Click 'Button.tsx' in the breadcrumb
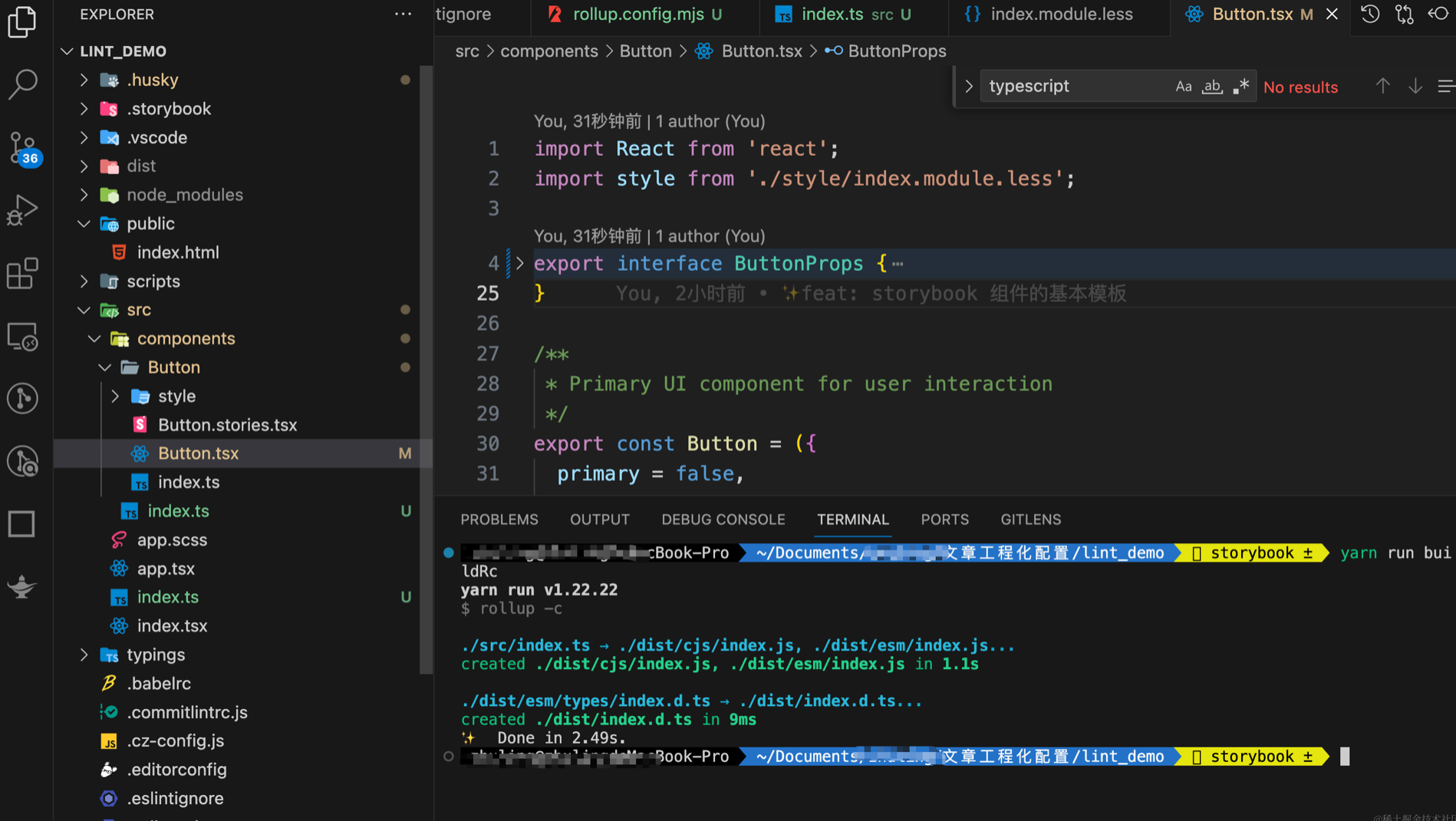The width and height of the screenshot is (1456, 821). (x=762, y=51)
